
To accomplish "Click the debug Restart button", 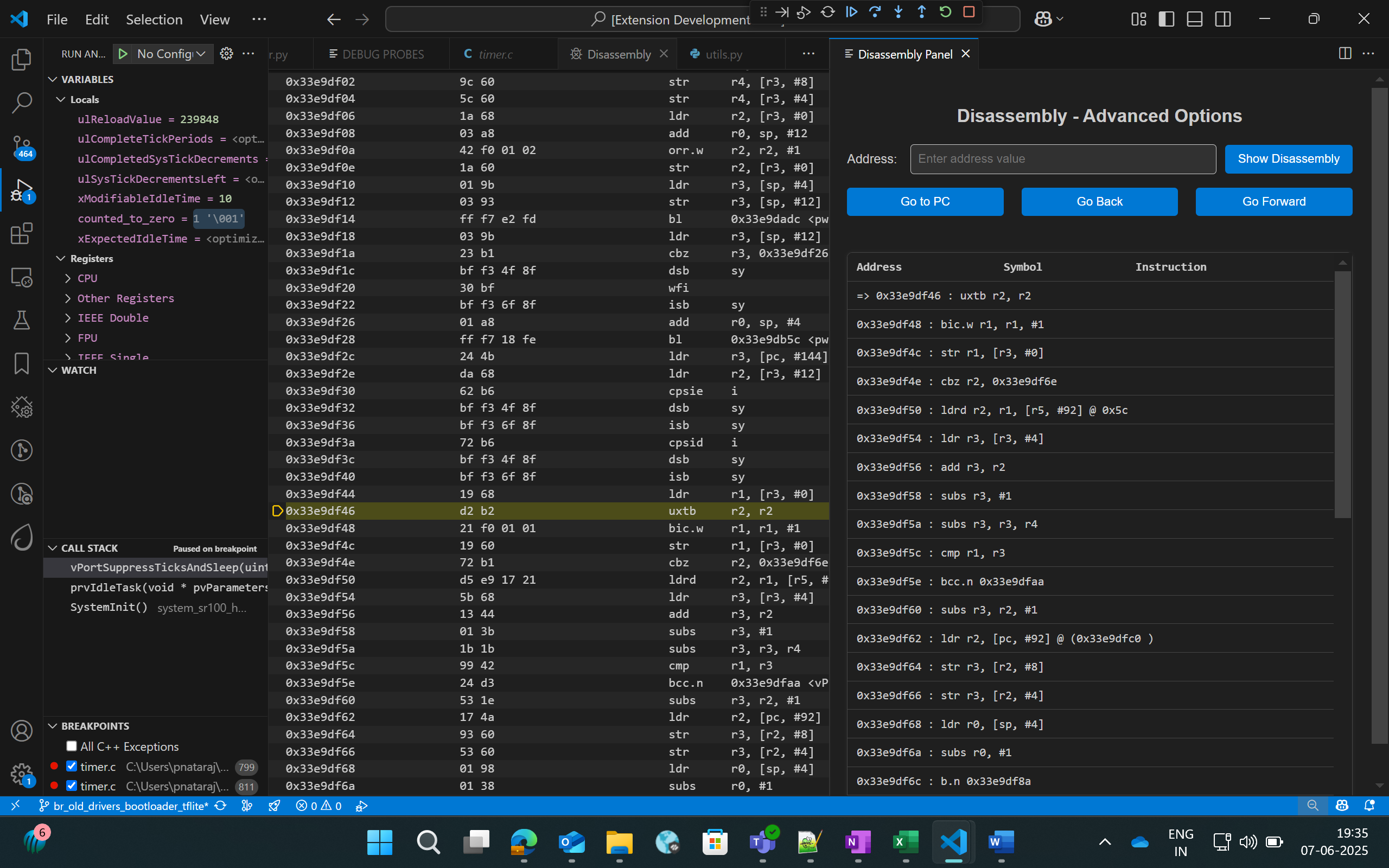I will pyautogui.click(x=945, y=12).
